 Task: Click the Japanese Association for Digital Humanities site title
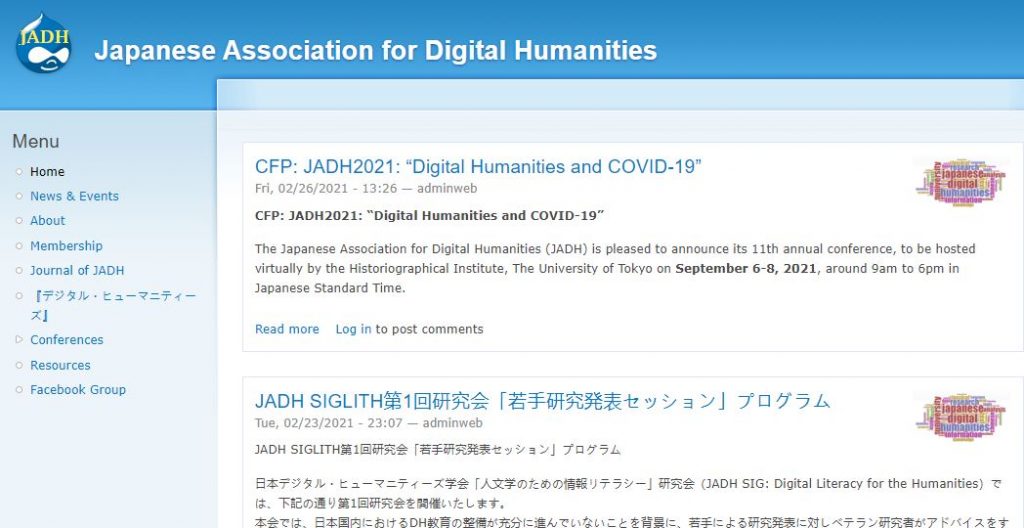(x=376, y=50)
